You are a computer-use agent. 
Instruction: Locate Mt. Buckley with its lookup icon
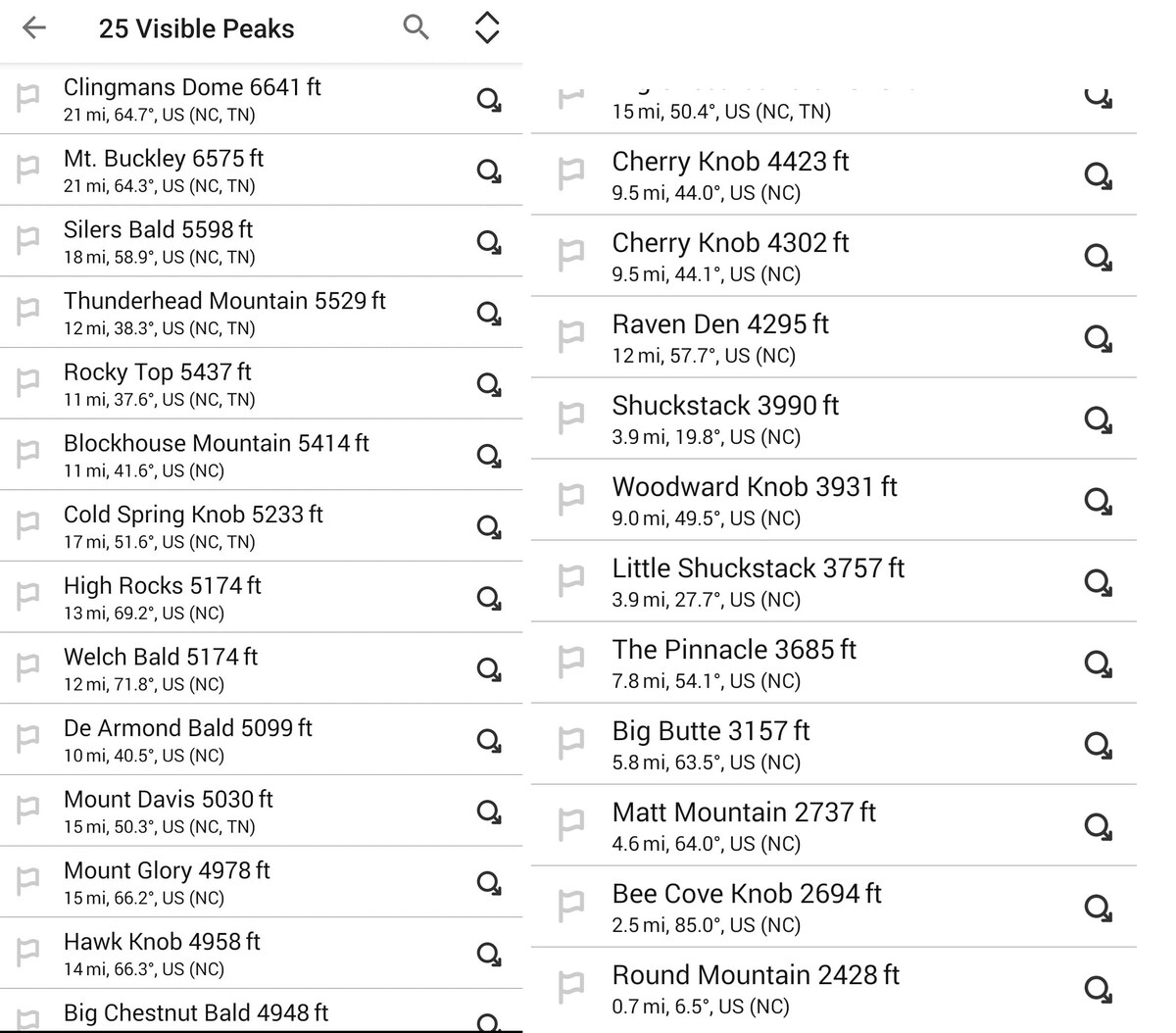pos(489,171)
